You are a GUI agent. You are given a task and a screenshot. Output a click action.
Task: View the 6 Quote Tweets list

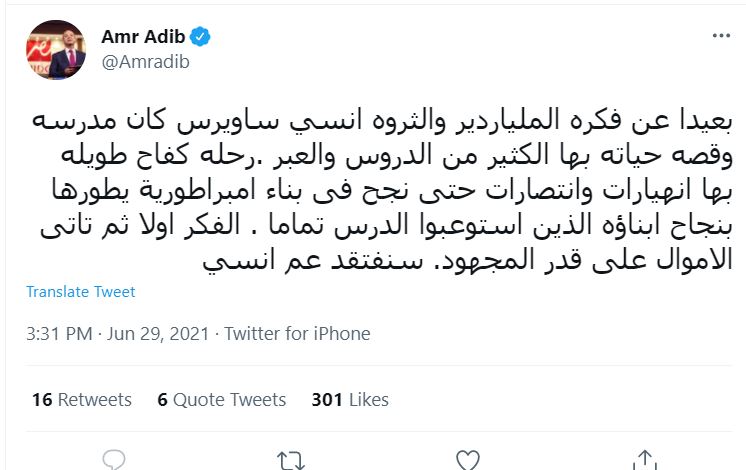(x=222, y=400)
